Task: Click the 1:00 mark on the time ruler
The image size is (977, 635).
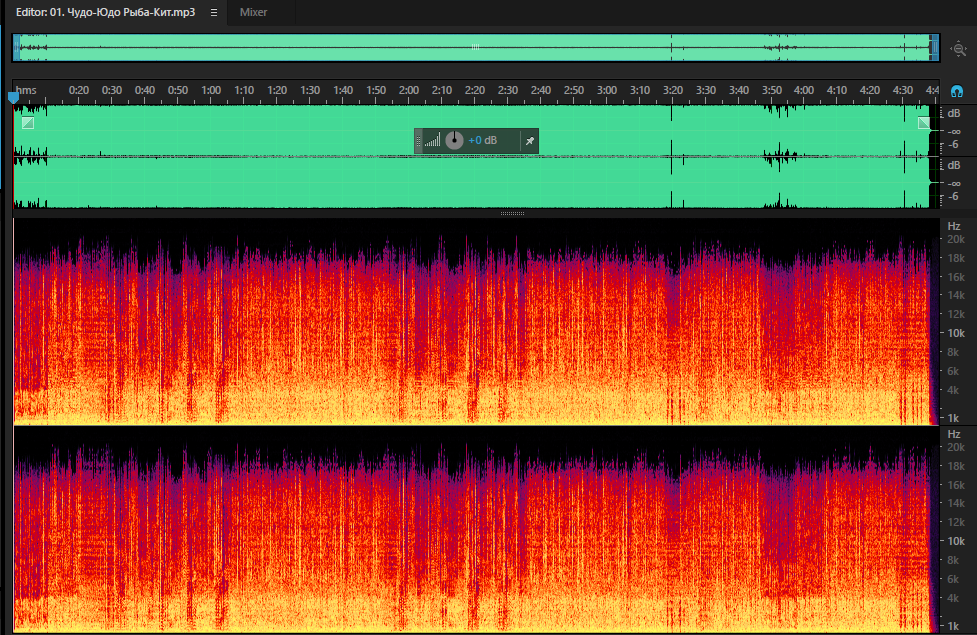Action: tap(211, 90)
